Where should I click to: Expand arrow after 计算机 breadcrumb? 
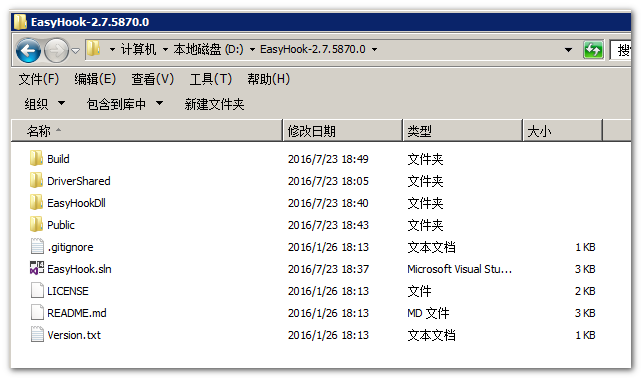[165, 49]
